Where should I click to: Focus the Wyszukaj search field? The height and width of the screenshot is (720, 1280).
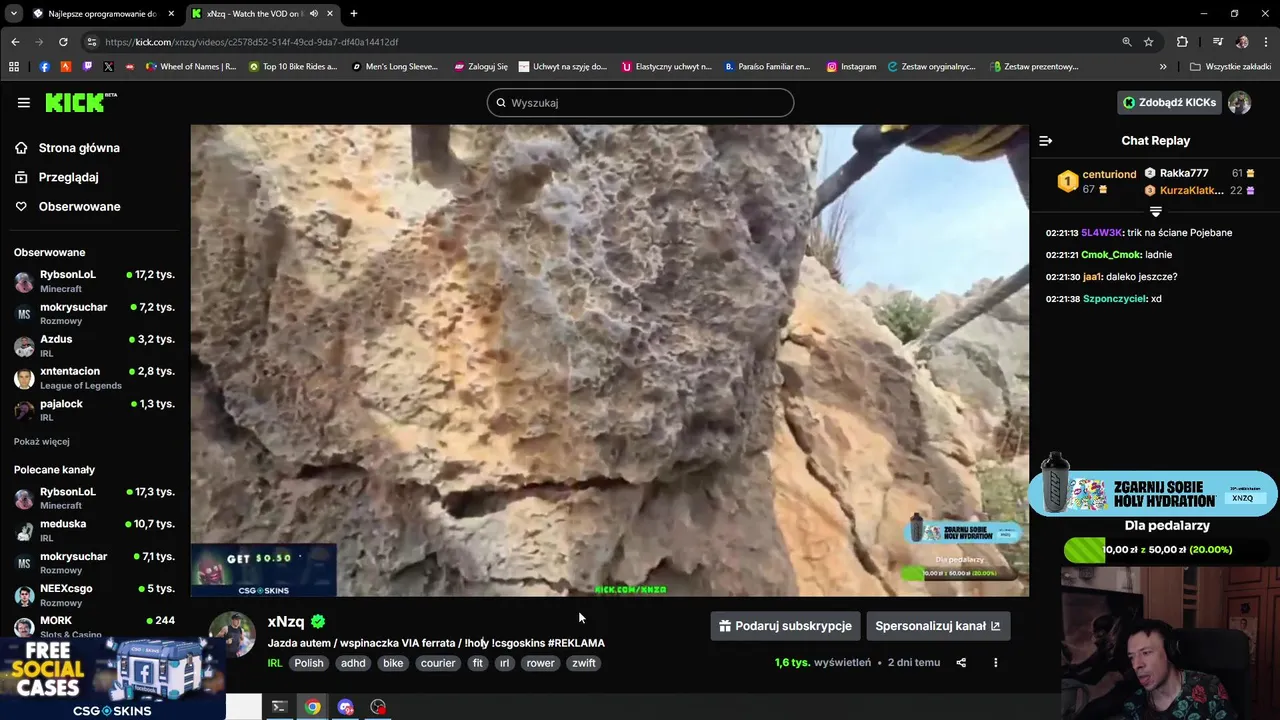[x=640, y=102]
